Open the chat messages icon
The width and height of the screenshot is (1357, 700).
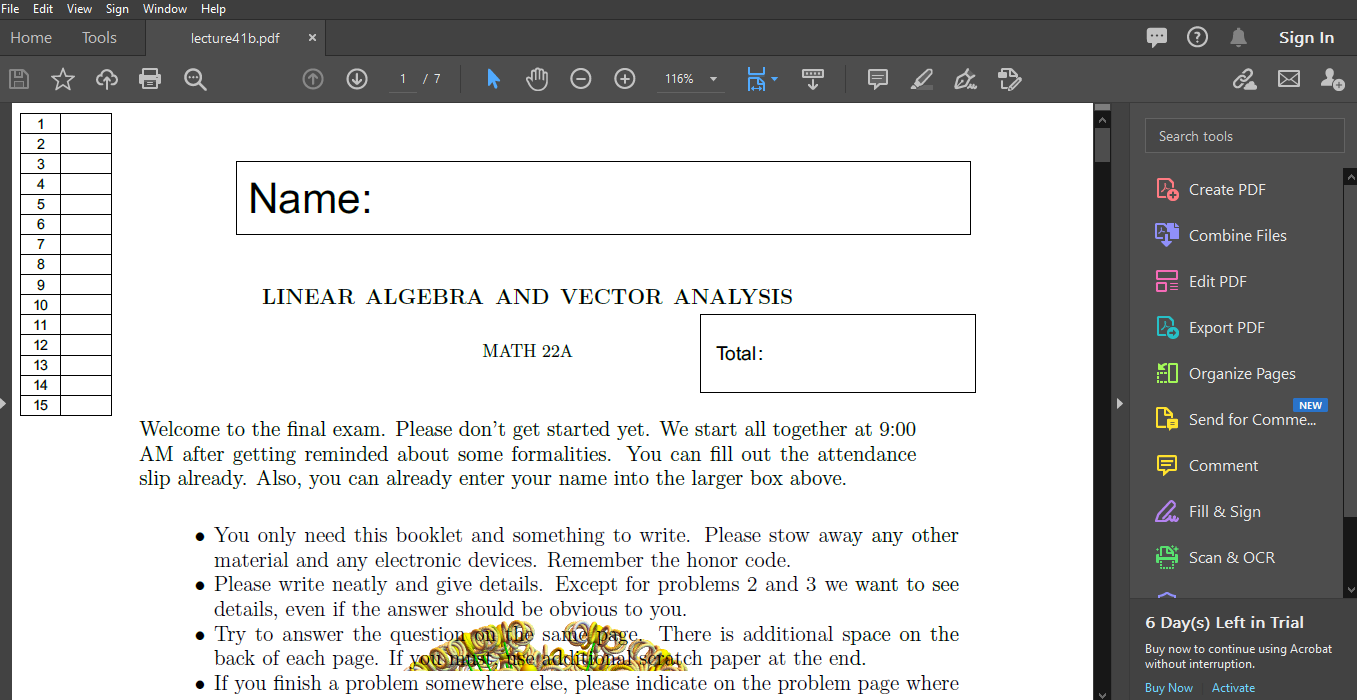point(1157,38)
